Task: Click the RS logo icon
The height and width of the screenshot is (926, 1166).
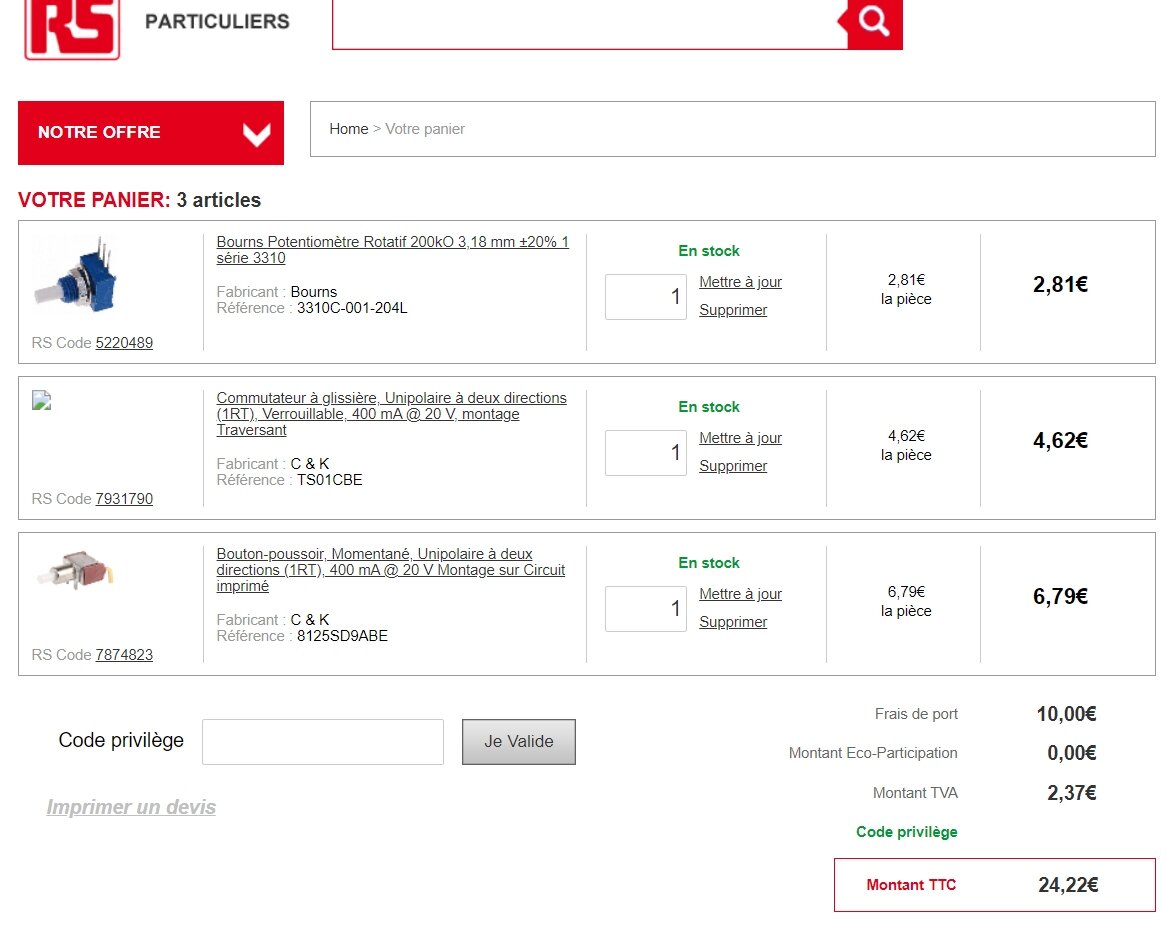Action: (x=72, y=28)
